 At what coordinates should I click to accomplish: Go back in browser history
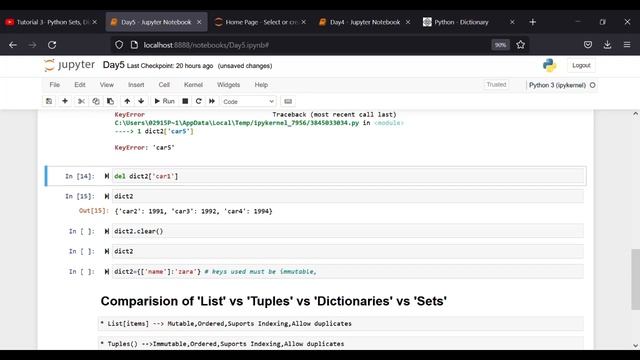point(13,45)
